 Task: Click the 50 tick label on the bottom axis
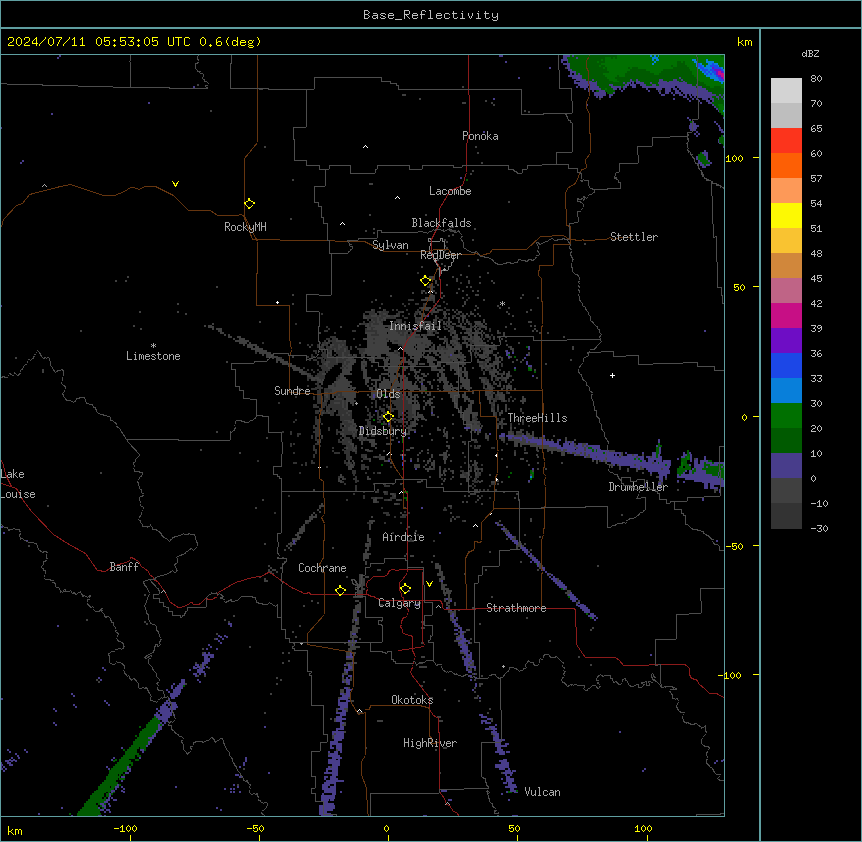click(514, 828)
